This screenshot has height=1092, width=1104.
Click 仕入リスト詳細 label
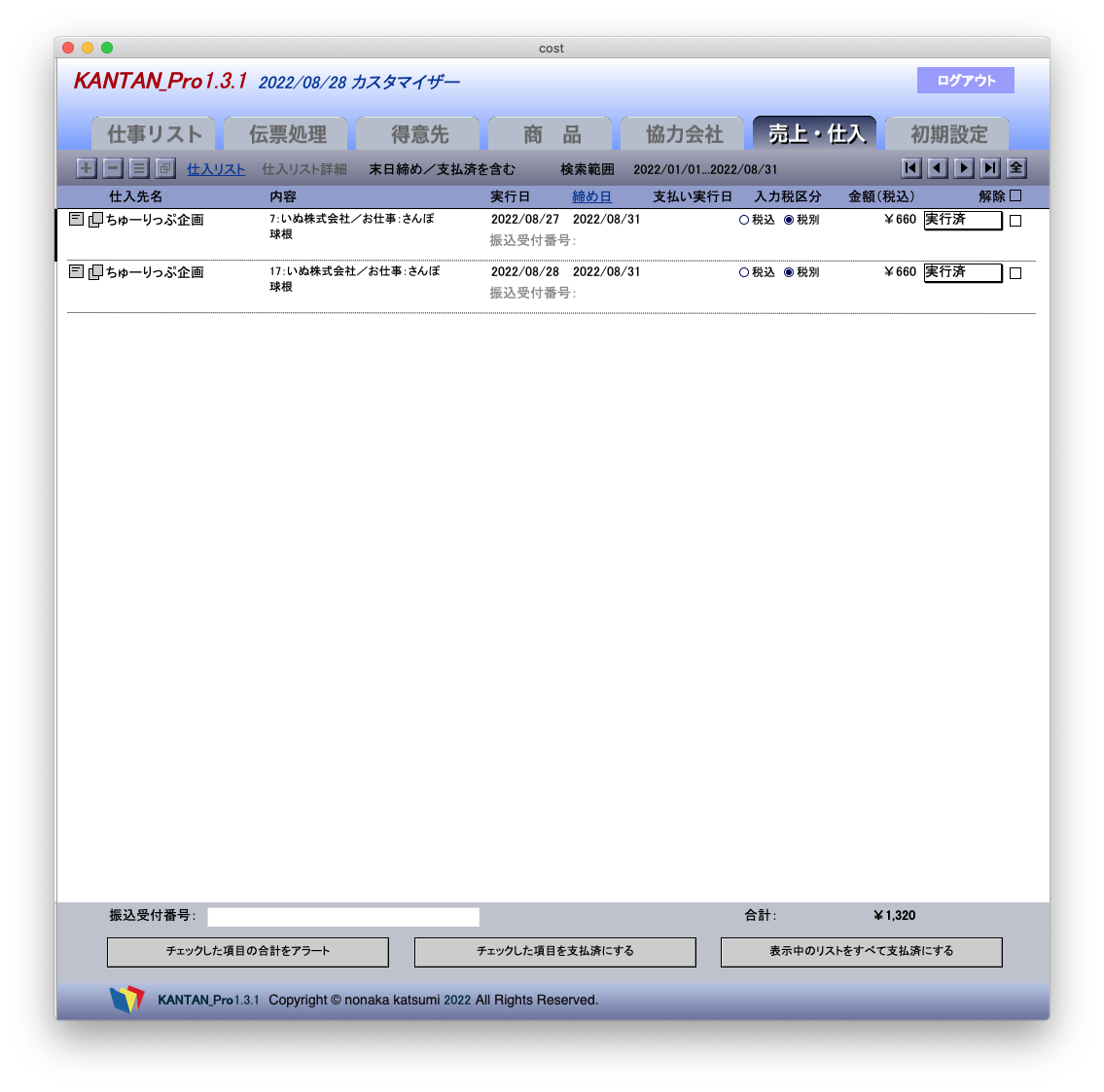304,169
